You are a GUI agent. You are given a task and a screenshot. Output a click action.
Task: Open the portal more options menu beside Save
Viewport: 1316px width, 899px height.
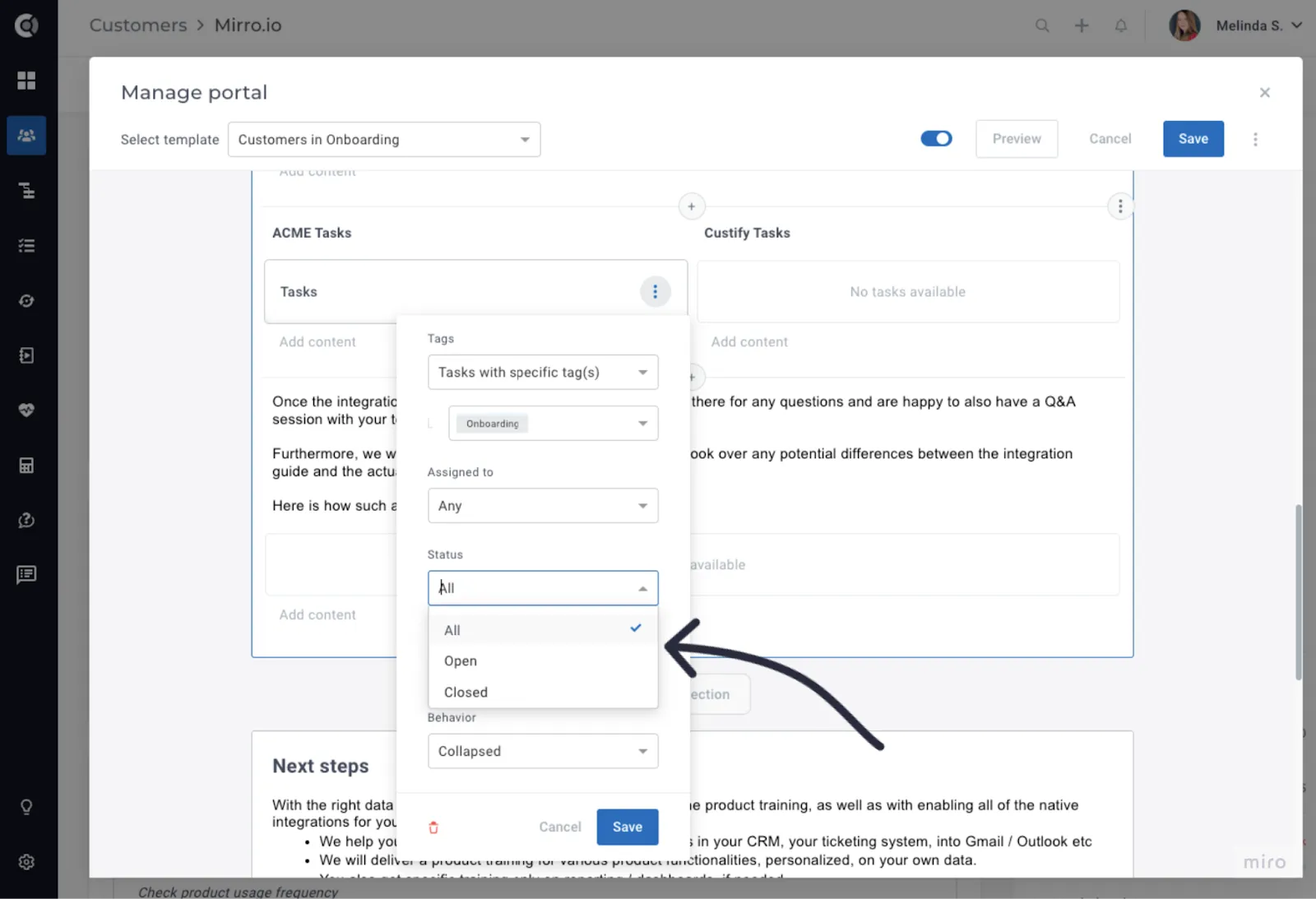1255,139
